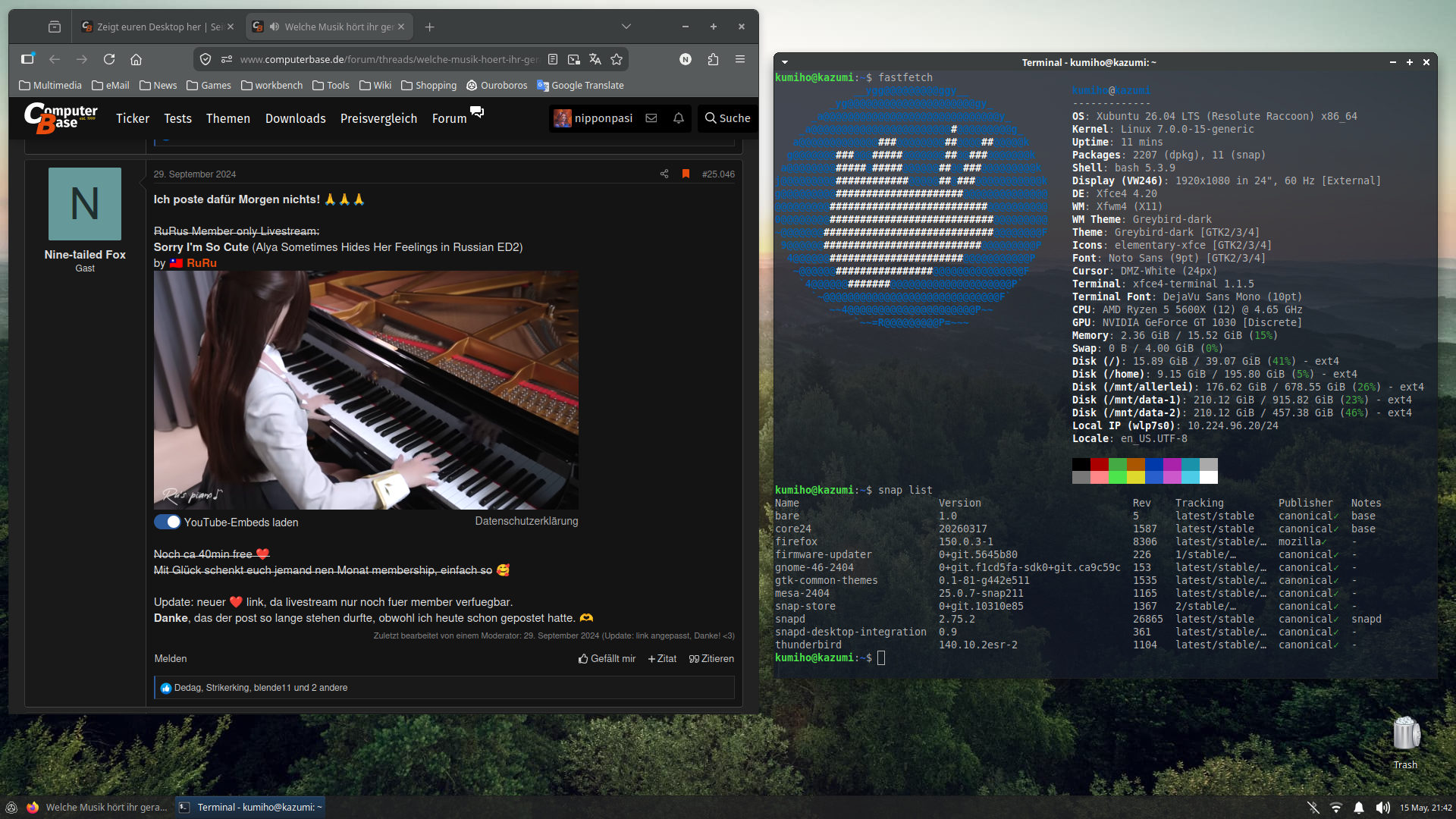Open Firefox application hamburger menu
Viewport: 1456px width, 819px height.
740,59
